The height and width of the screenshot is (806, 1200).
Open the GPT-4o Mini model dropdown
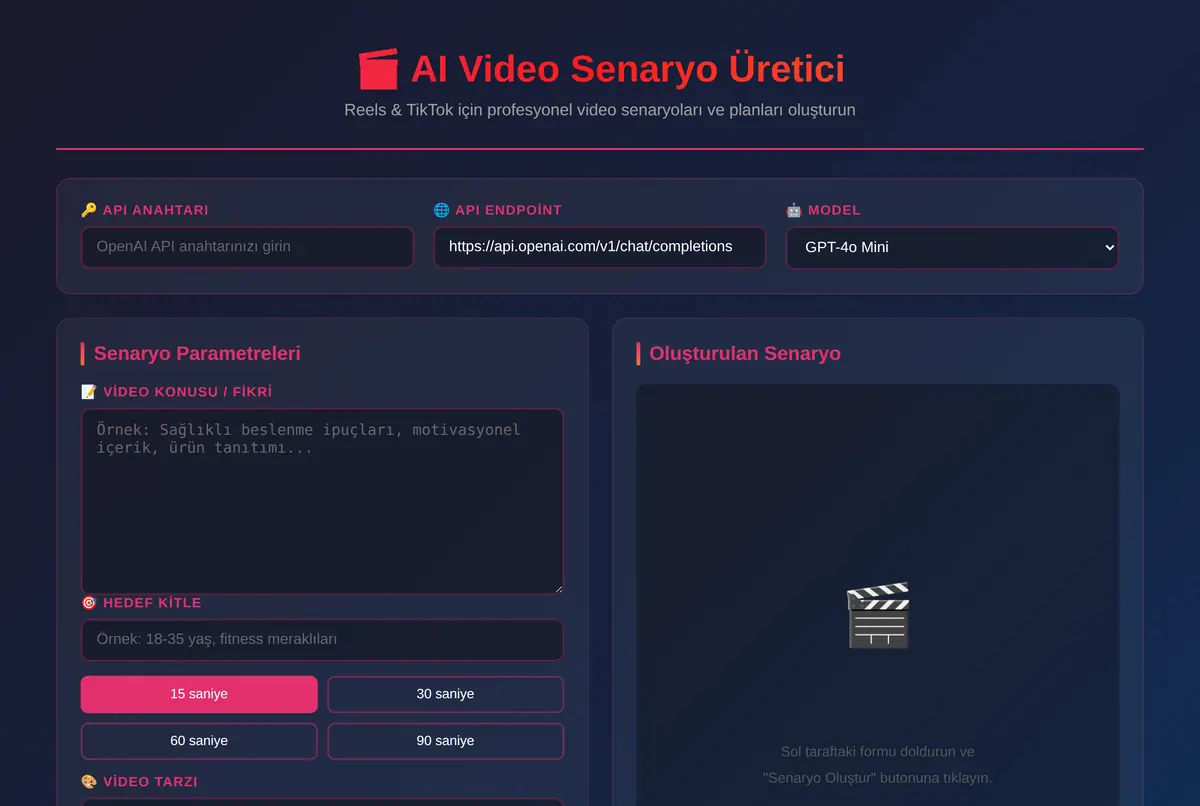(952, 247)
